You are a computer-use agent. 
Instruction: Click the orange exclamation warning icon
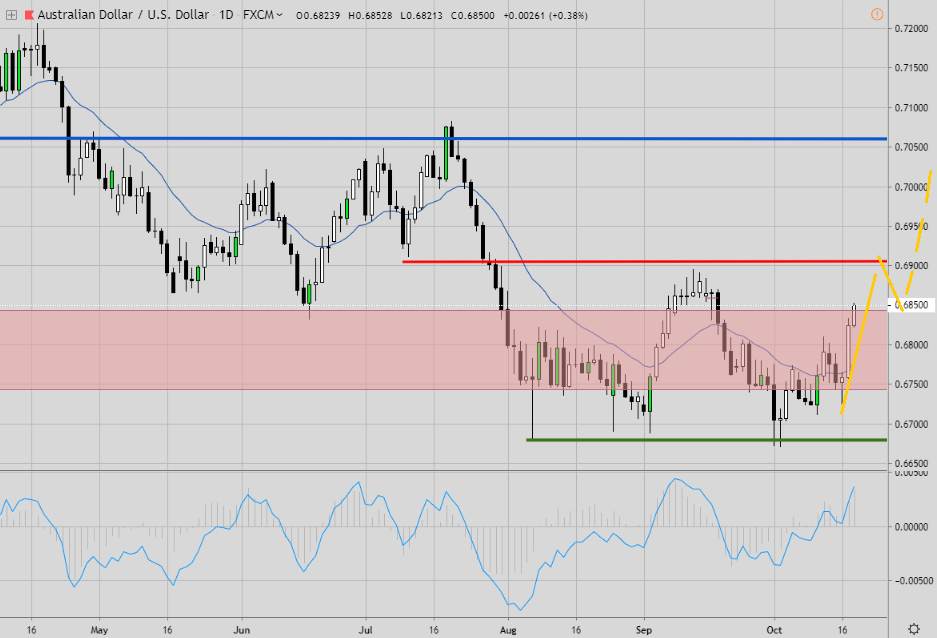pyautogui.click(x=877, y=14)
